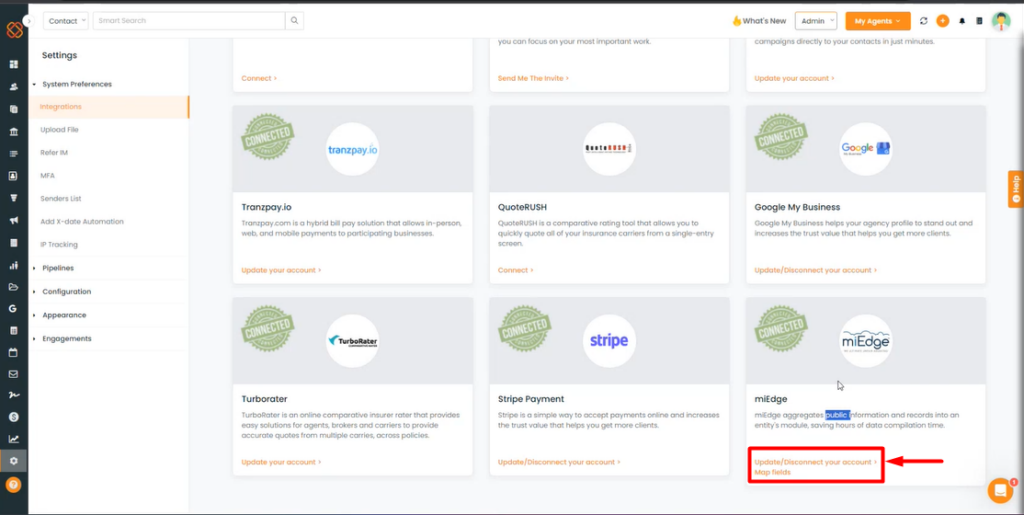The image size is (1024, 515).
Task: Click the orange app logo
Action: click(x=14, y=29)
